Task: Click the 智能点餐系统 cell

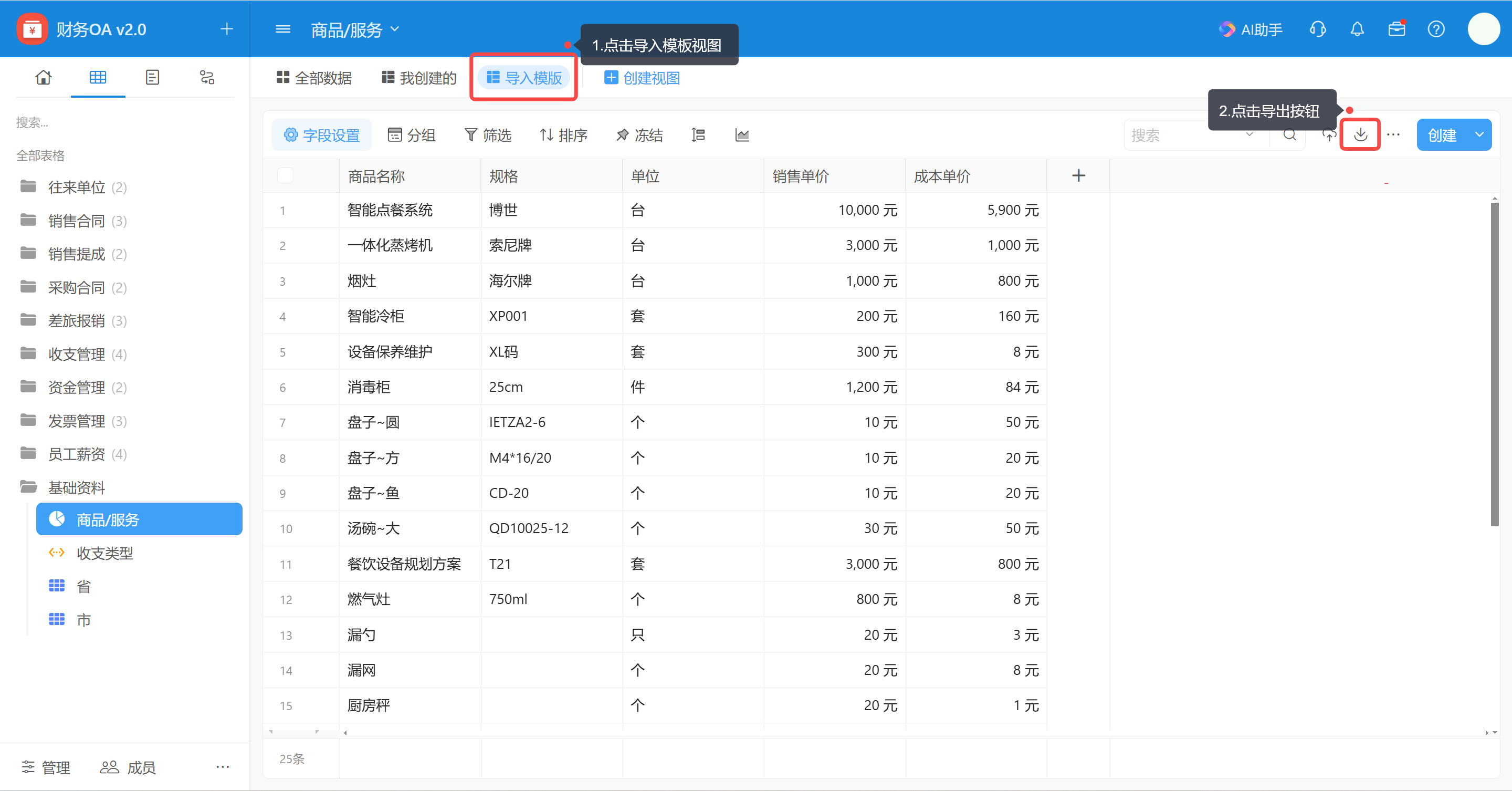Action: tap(410, 210)
